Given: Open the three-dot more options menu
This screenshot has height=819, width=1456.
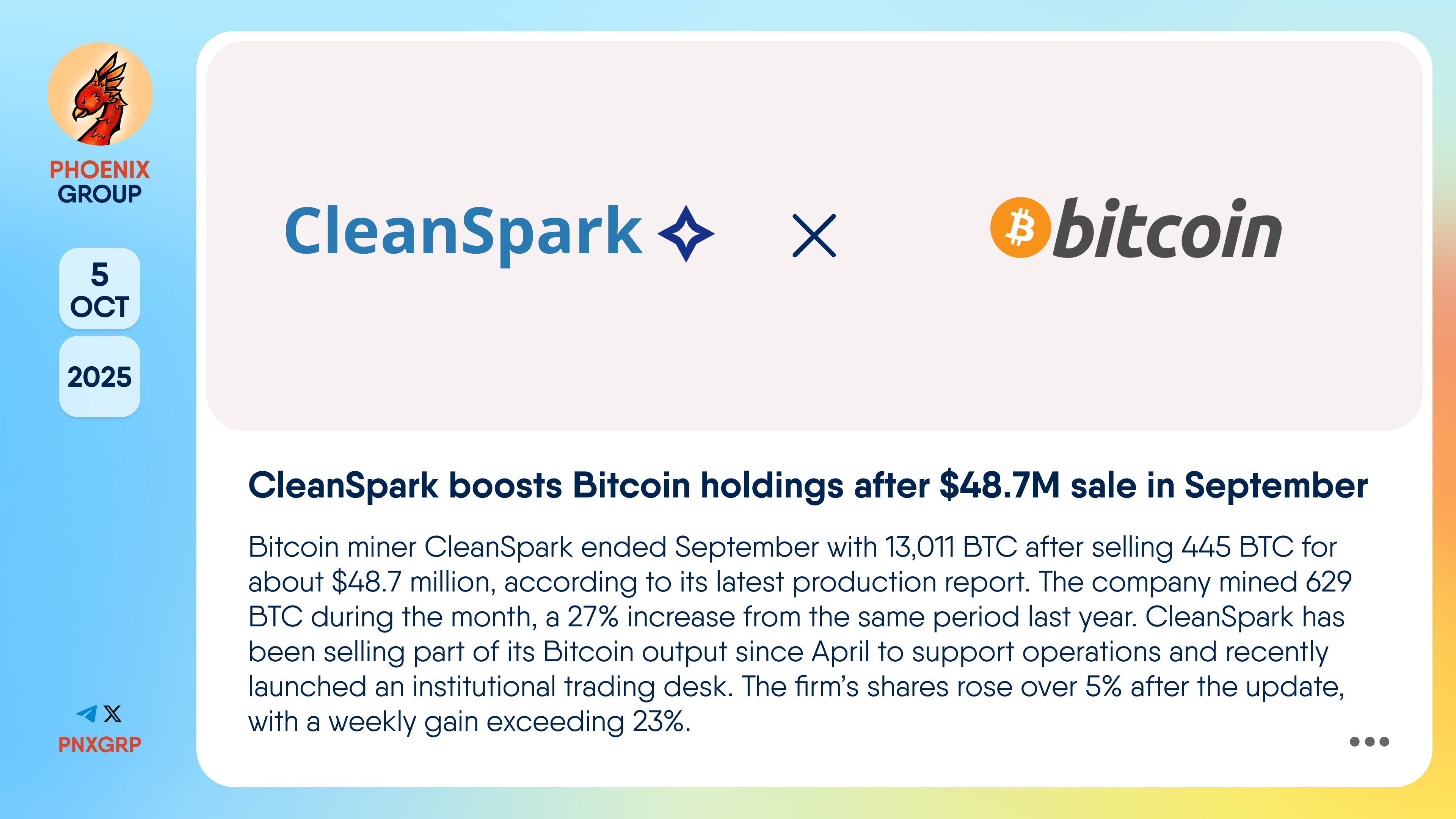Looking at the screenshot, I should (x=1369, y=742).
